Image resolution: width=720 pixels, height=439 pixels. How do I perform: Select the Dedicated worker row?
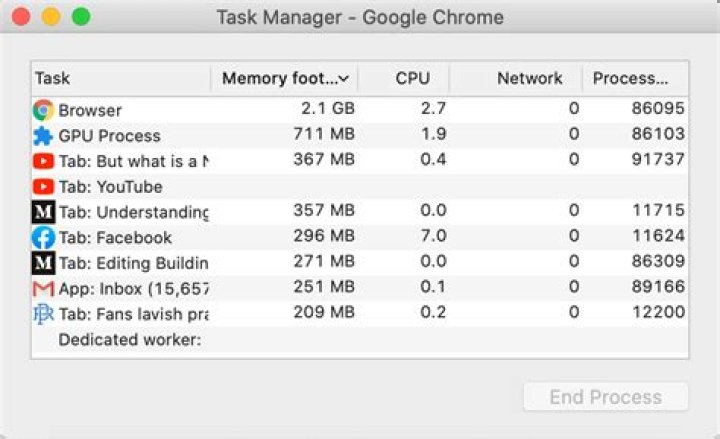pos(360,339)
